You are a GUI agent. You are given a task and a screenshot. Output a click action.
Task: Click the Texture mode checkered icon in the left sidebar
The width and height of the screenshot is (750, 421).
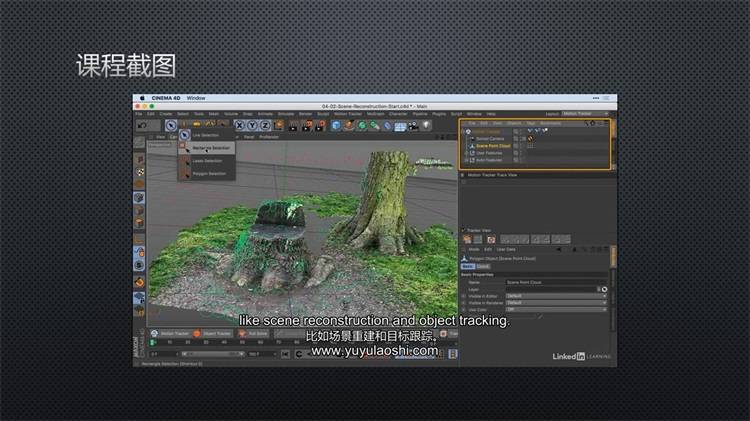pyautogui.click(x=139, y=172)
